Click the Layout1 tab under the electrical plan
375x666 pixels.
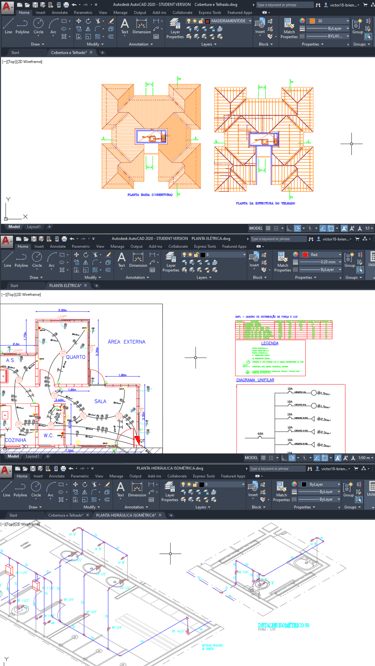tap(32, 456)
